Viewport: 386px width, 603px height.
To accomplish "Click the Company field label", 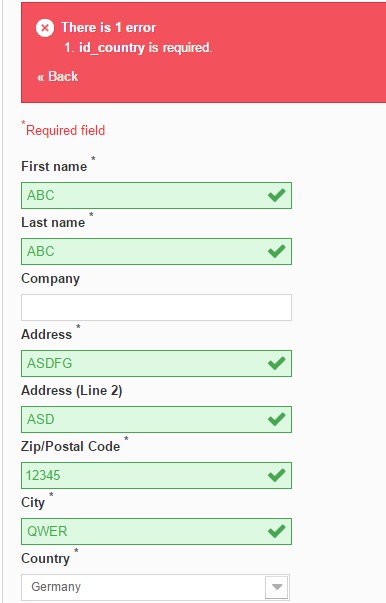I will coord(50,279).
